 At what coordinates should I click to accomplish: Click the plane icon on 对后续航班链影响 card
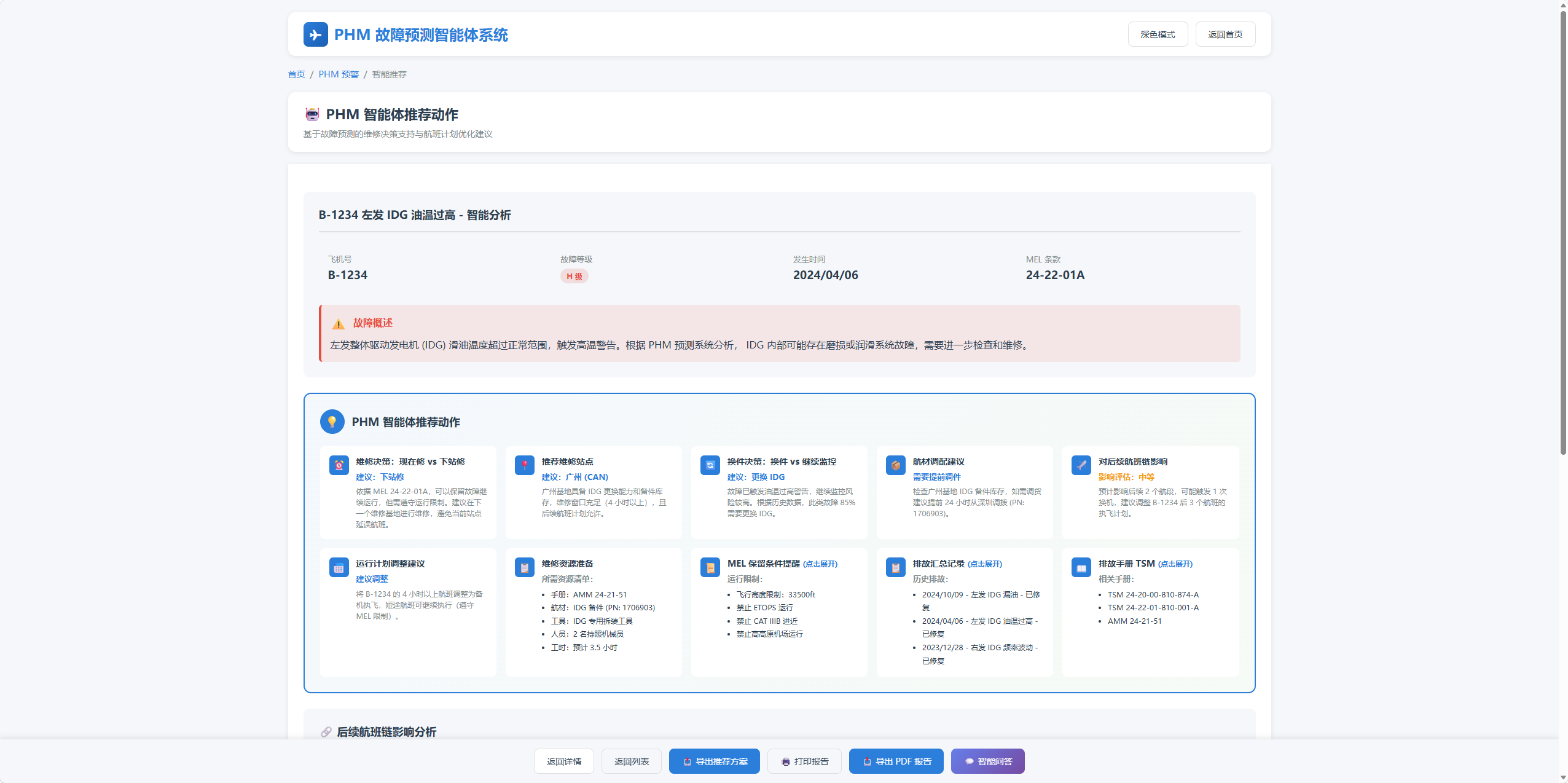click(1081, 465)
